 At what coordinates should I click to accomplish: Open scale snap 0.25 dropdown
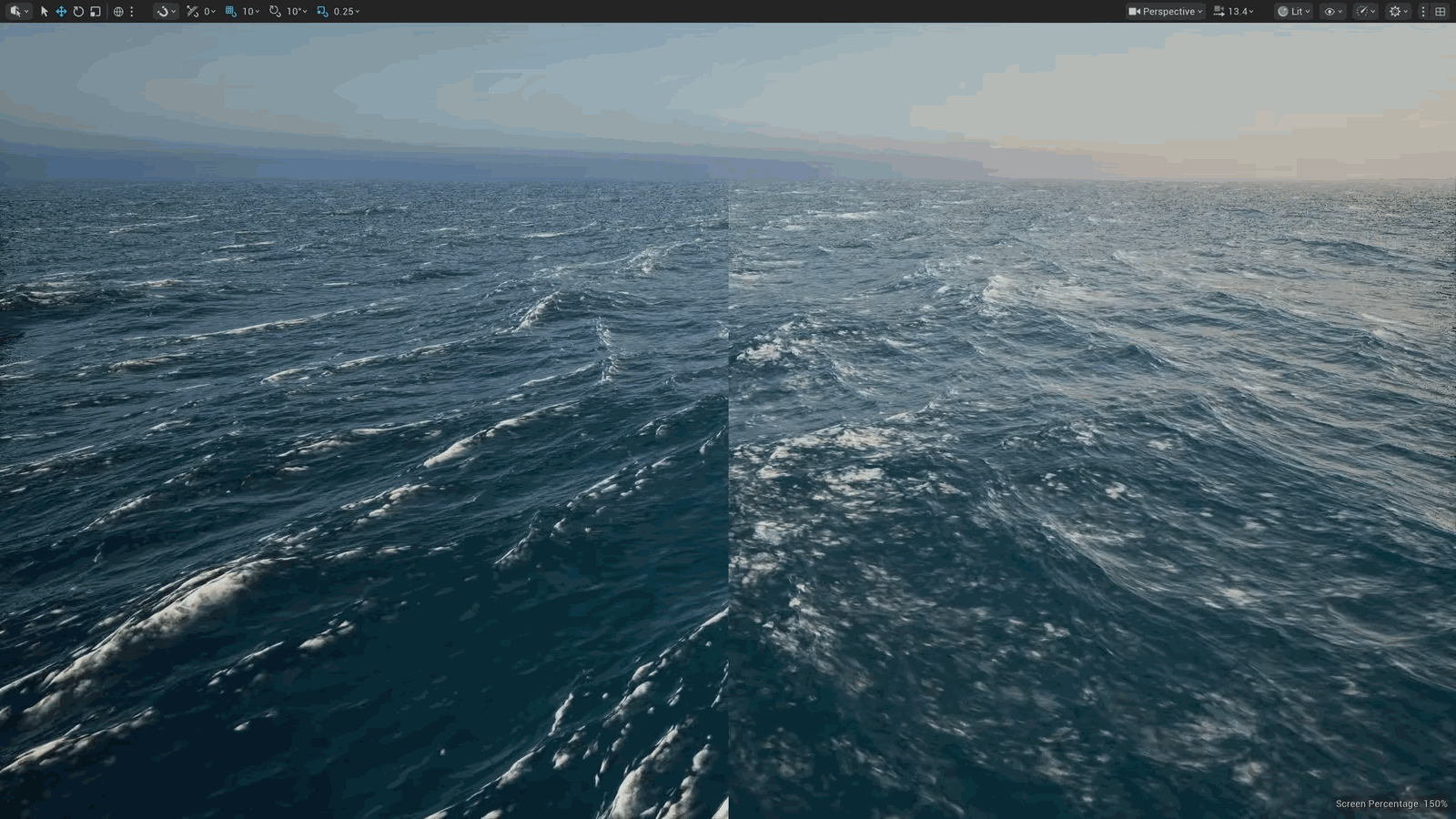[347, 11]
